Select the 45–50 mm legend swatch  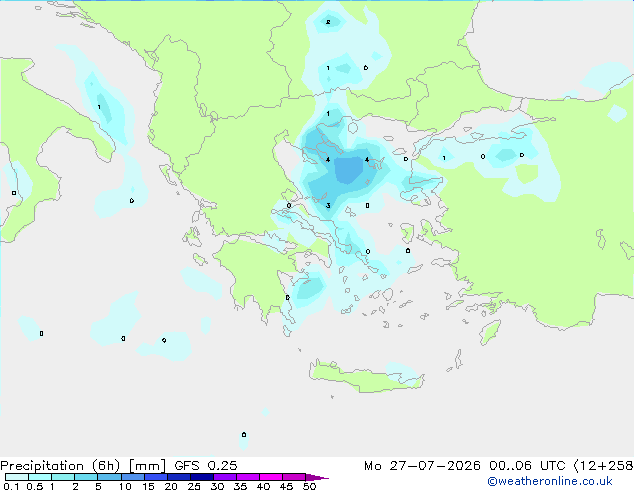pos(294,477)
